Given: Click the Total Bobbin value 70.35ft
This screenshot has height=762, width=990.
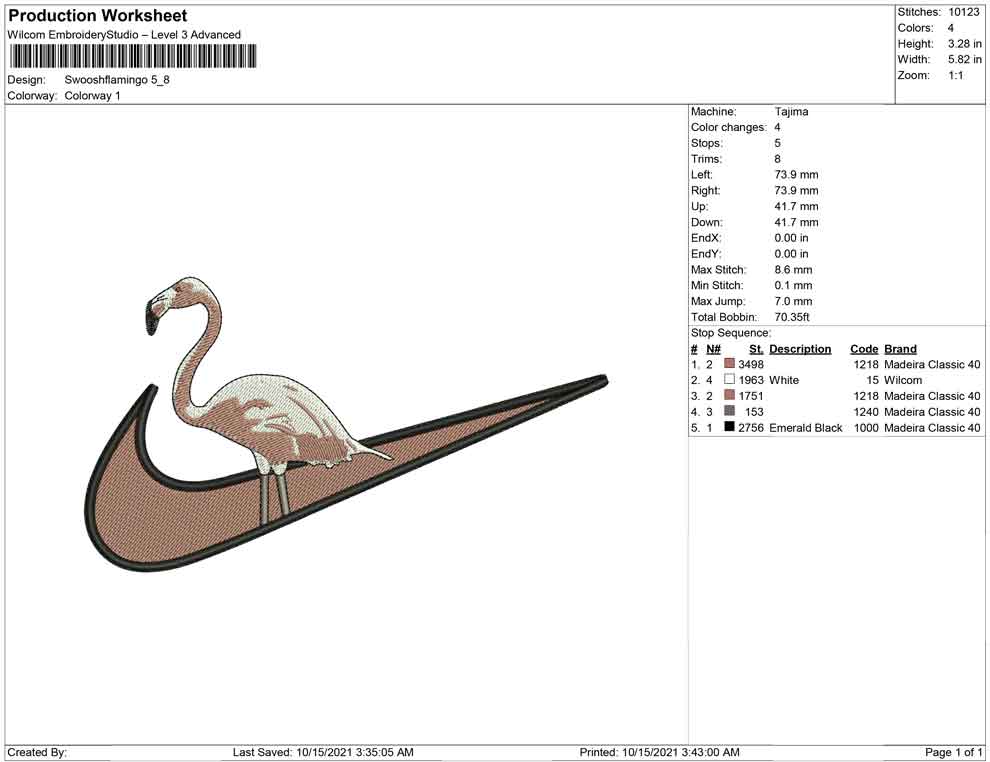Looking at the screenshot, I should 792,317.
